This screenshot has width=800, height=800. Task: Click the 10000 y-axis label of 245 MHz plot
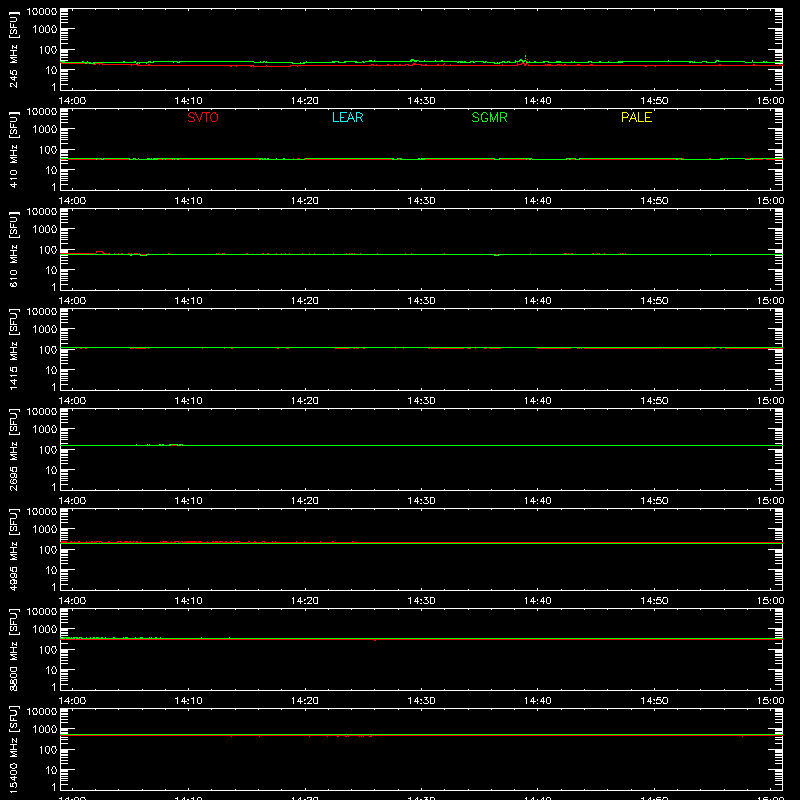point(42,12)
